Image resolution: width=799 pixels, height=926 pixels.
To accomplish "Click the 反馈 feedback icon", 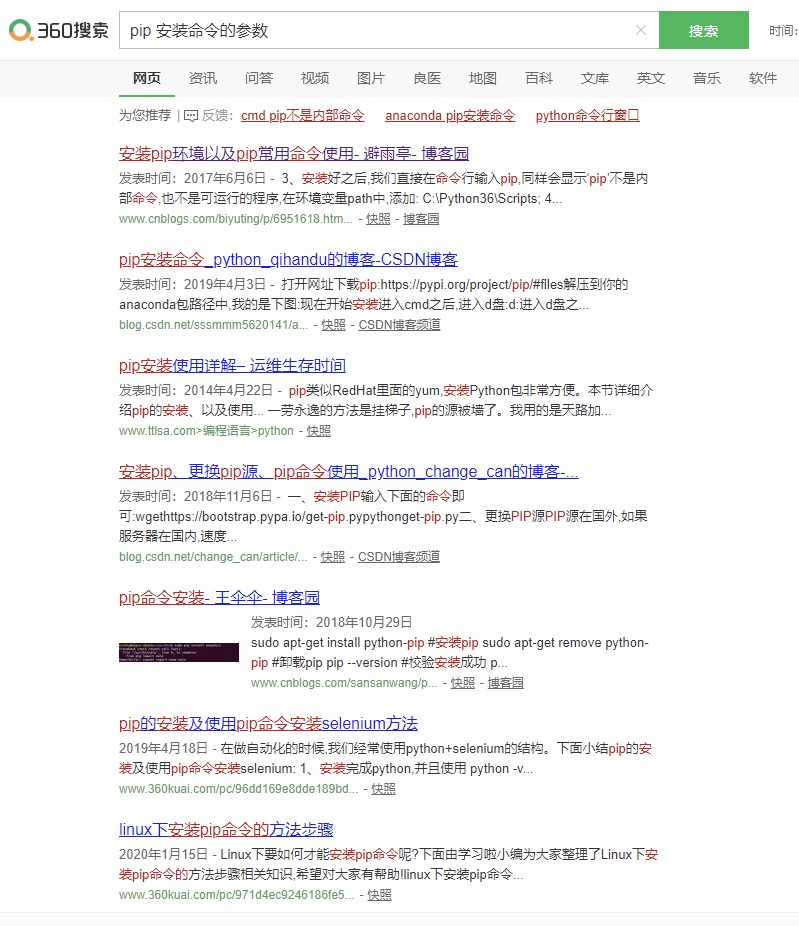I will tap(191, 116).
